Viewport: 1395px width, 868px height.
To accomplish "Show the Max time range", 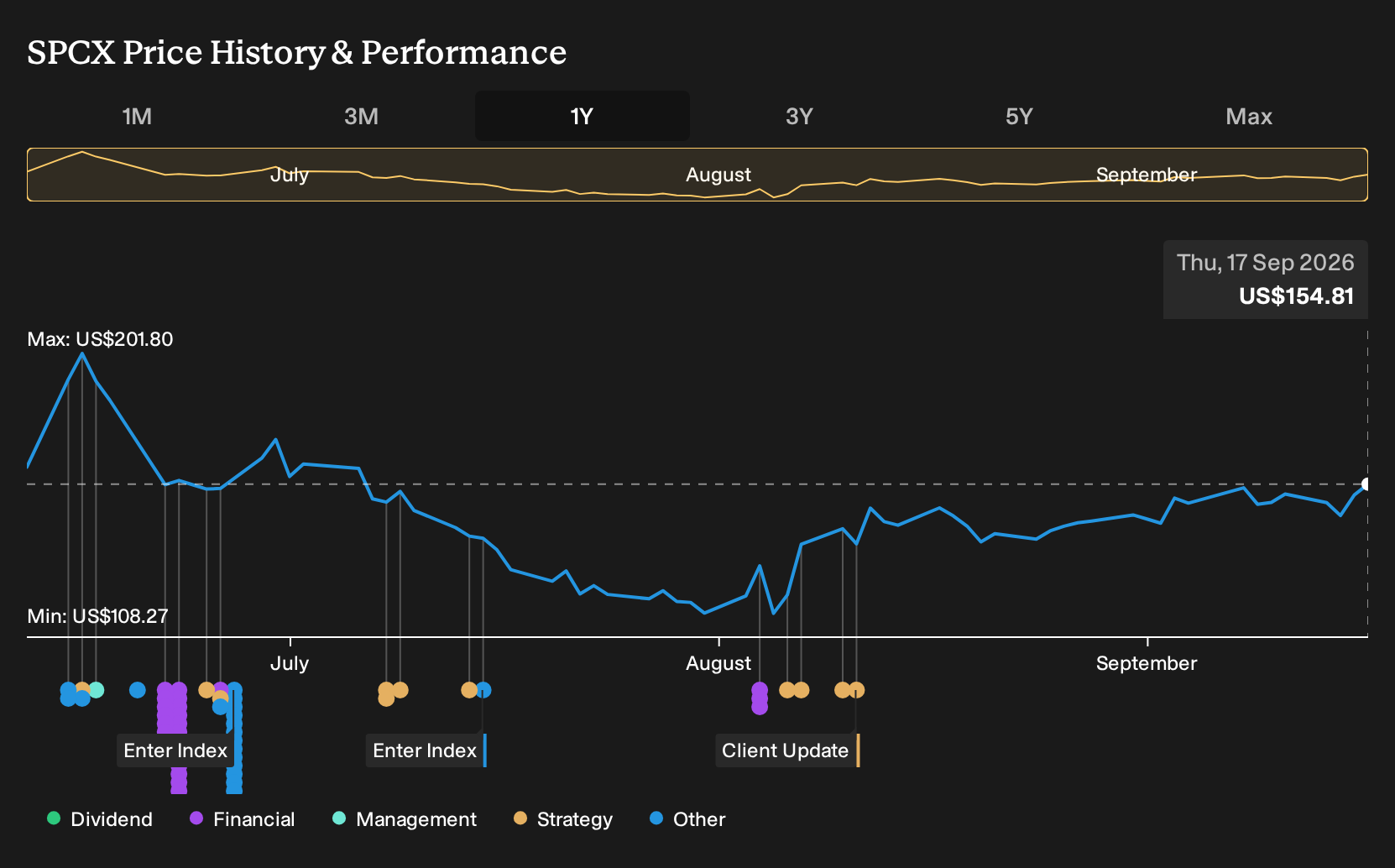I will pyautogui.click(x=1249, y=116).
